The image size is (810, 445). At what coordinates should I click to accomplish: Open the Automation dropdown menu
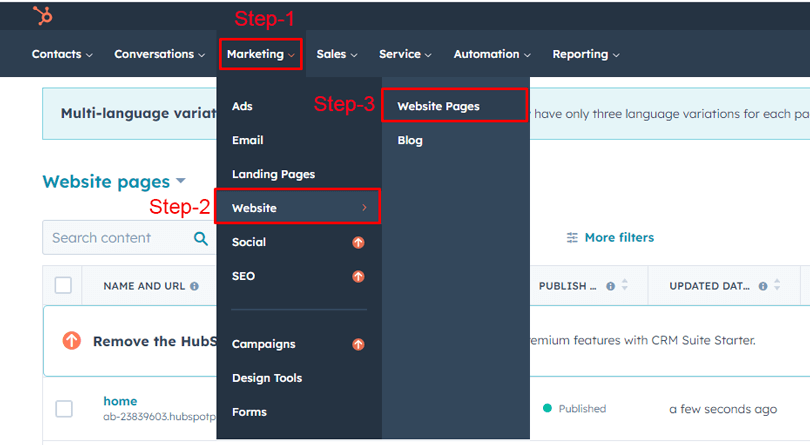tap(492, 54)
